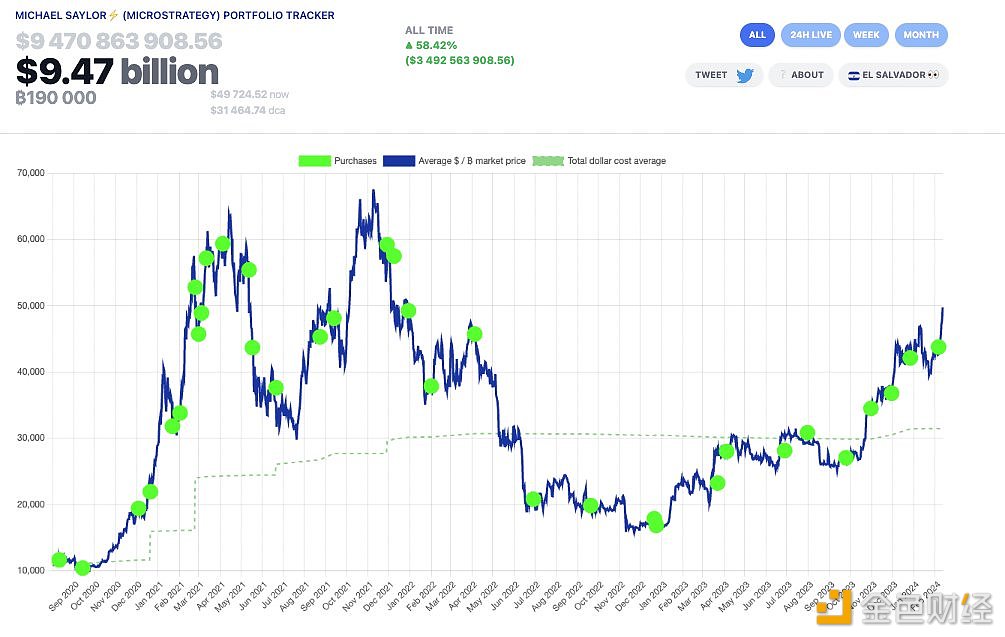Viewport: 1005px width, 637px height.
Task: Click the ₿190 000 holdings figure
Action: coord(56,98)
